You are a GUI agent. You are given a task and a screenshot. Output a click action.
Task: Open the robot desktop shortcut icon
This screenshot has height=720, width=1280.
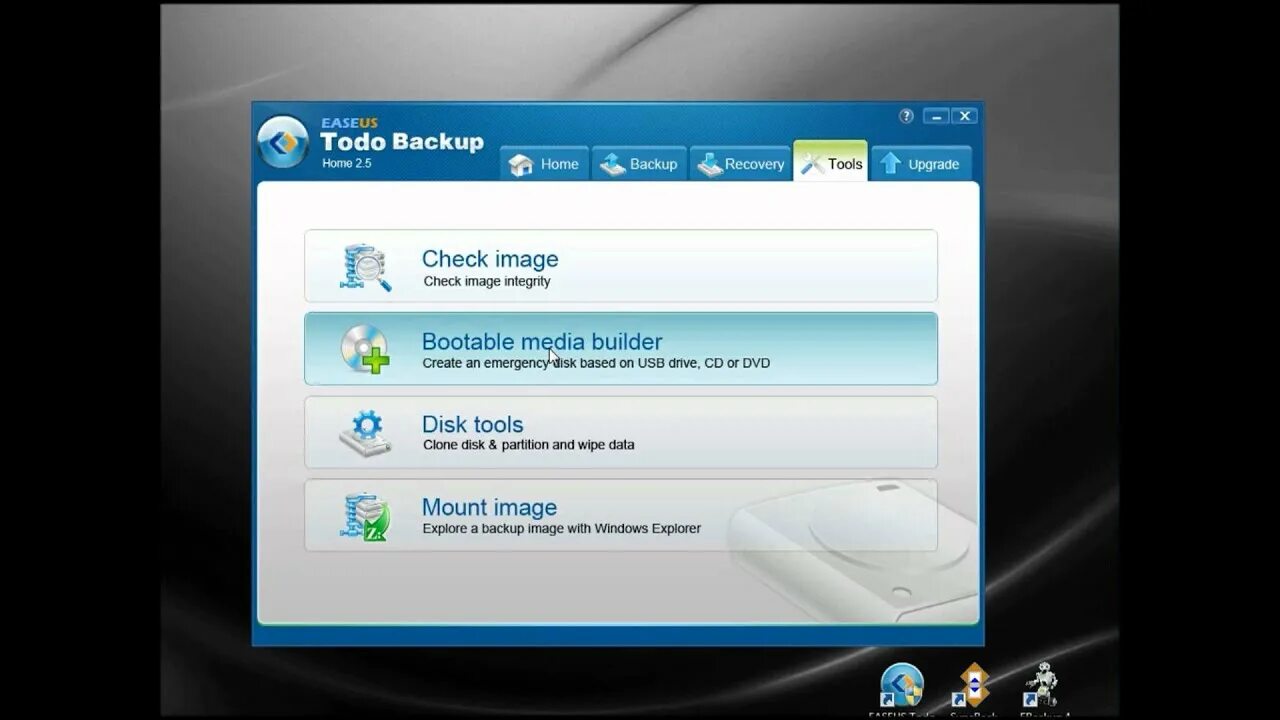click(x=1042, y=690)
